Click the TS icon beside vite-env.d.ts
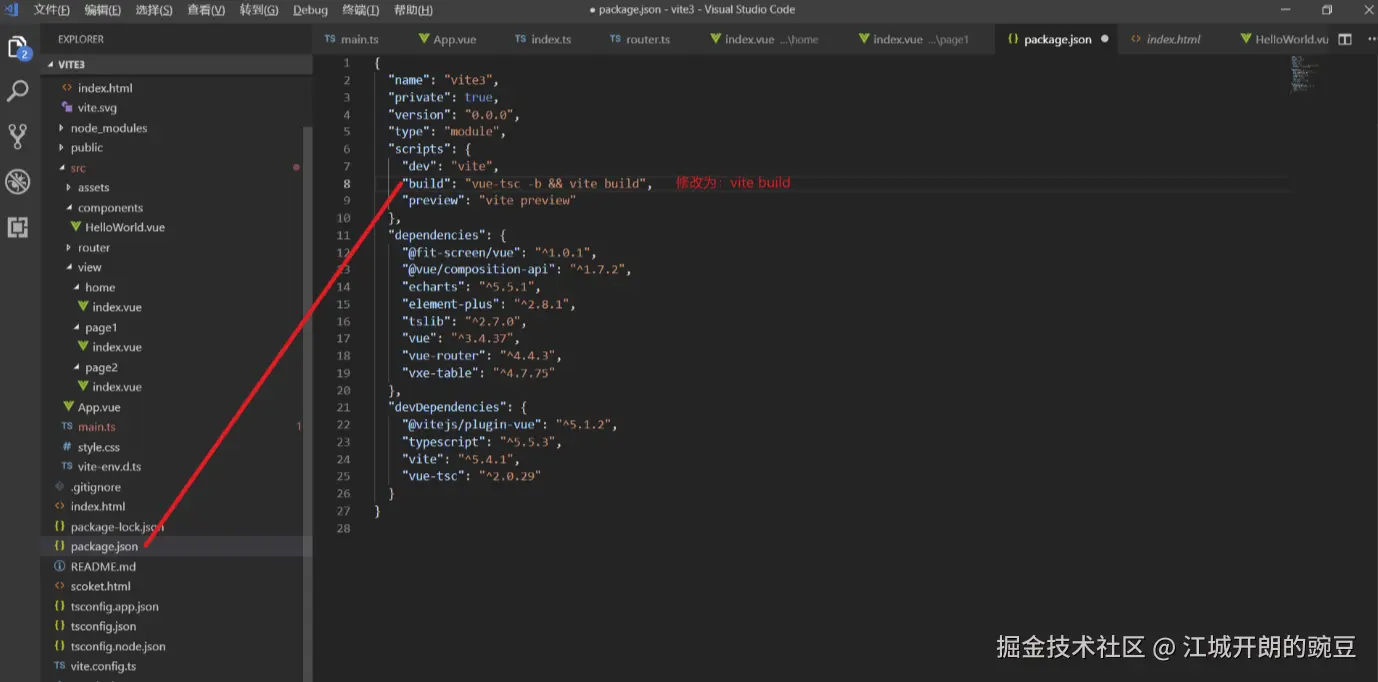 point(67,467)
